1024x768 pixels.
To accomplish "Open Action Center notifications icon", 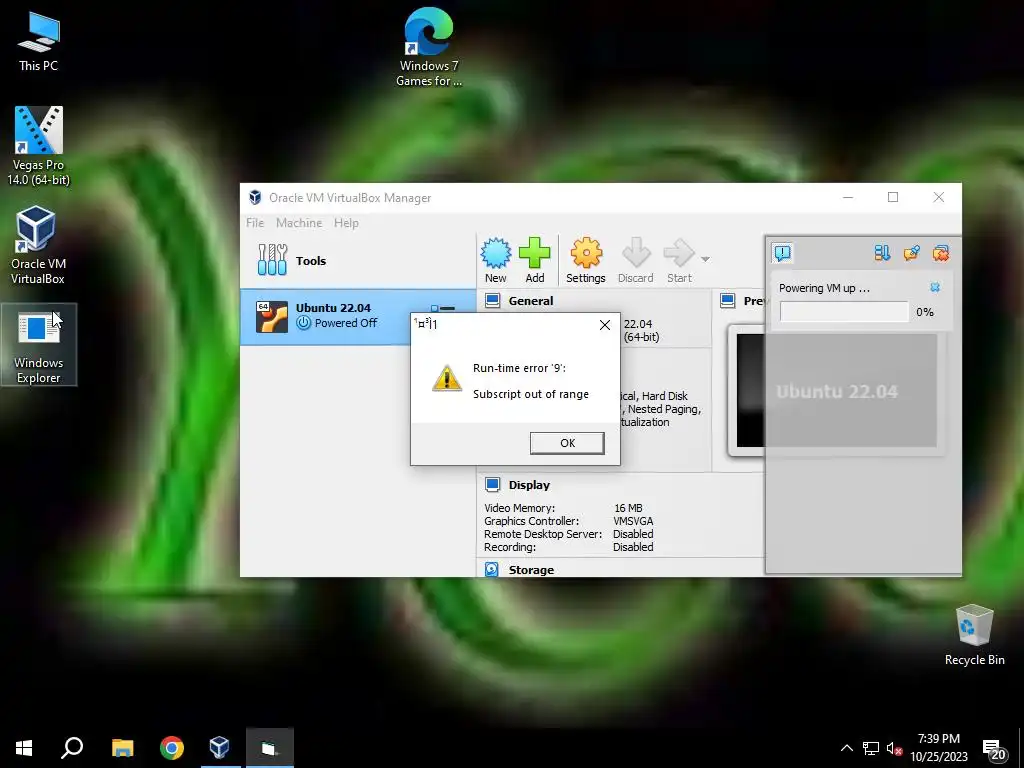I will coord(994,750).
